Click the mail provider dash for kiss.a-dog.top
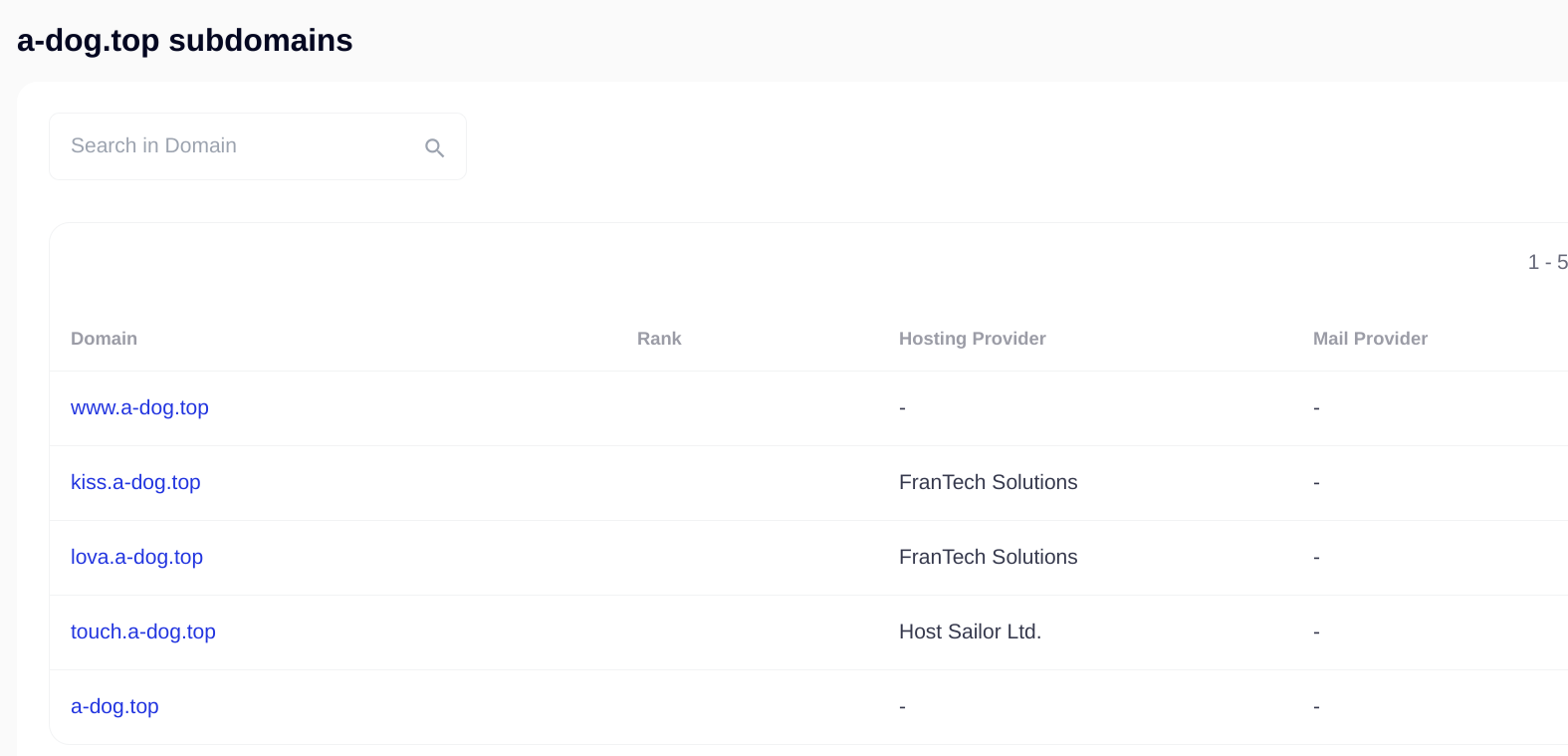Screen dimensions: 1568x756 tap(1316, 483)
